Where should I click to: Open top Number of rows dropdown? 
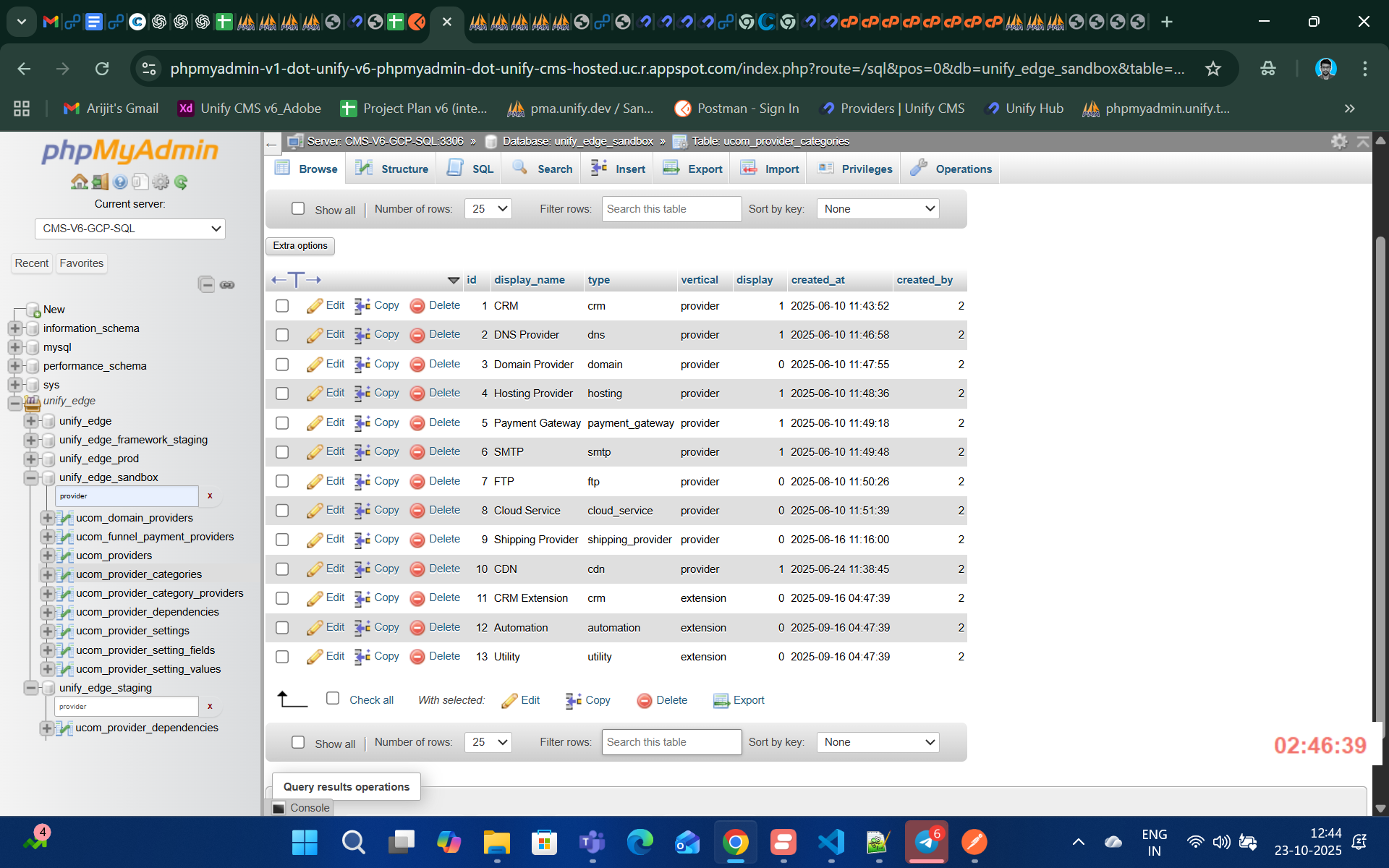pyautogui.click(x=488, y=209)
